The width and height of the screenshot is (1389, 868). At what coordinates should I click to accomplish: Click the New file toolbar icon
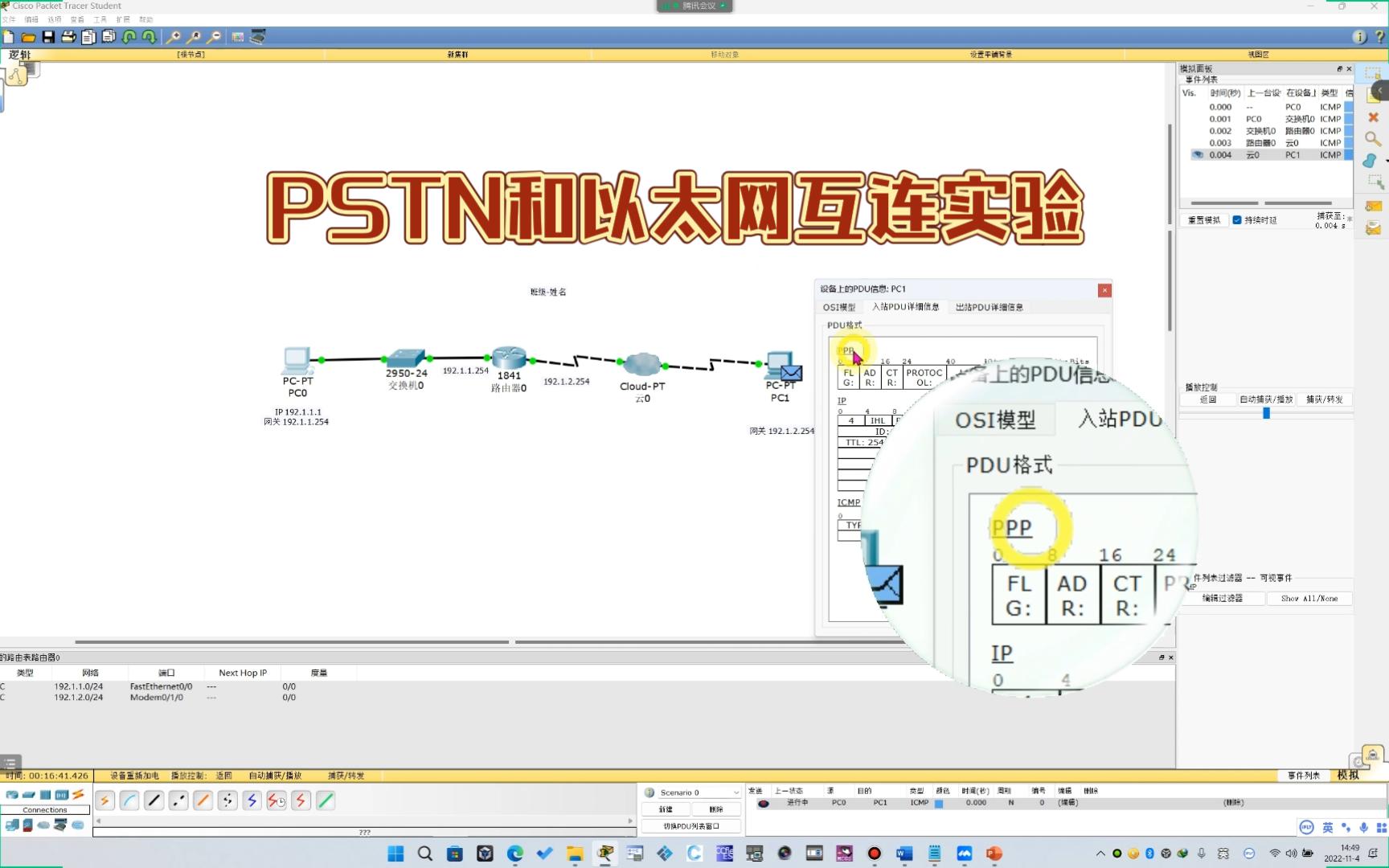point(8,37)
